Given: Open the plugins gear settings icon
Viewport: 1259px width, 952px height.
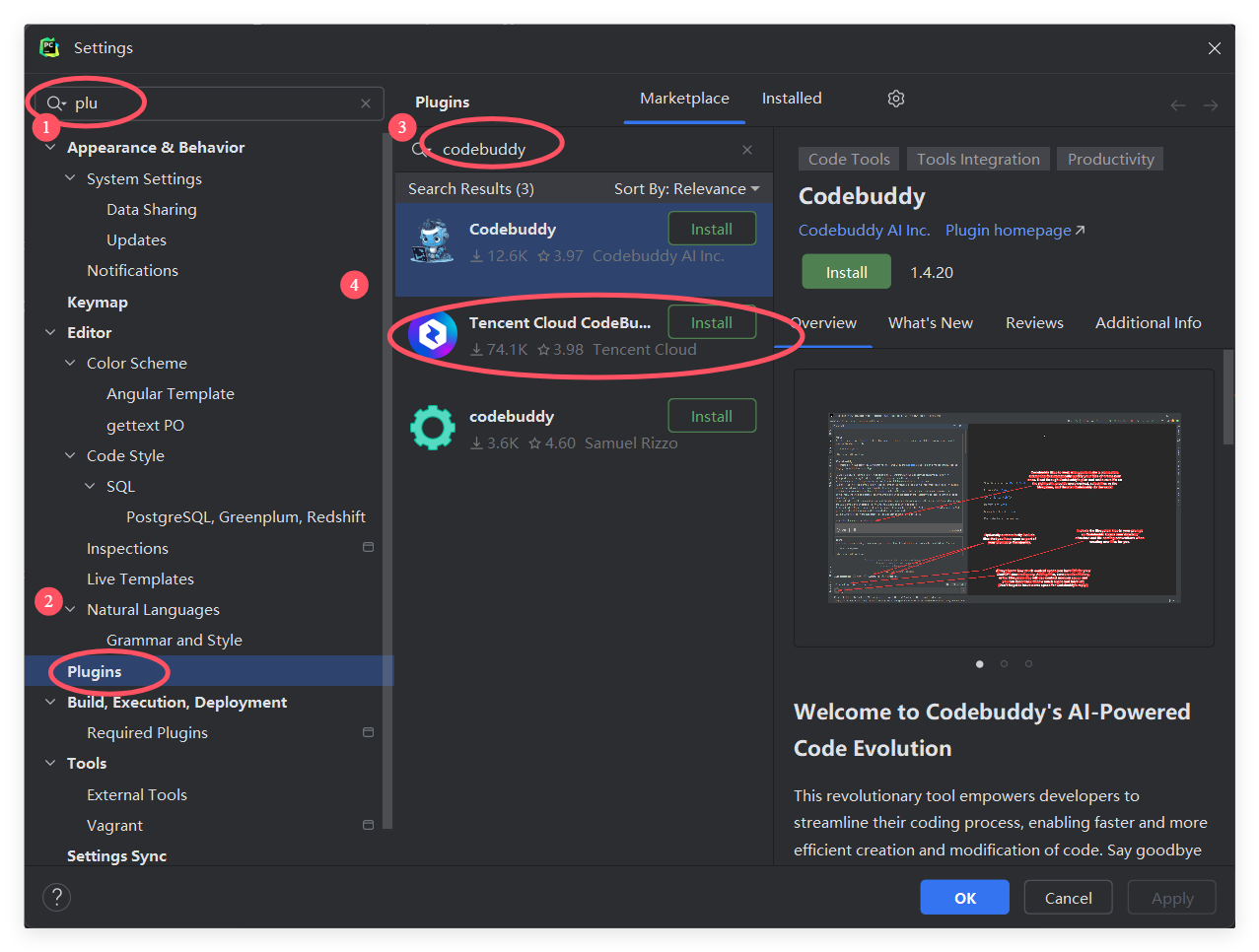Looking at the screenshot, I should click(x=895, y=99).
